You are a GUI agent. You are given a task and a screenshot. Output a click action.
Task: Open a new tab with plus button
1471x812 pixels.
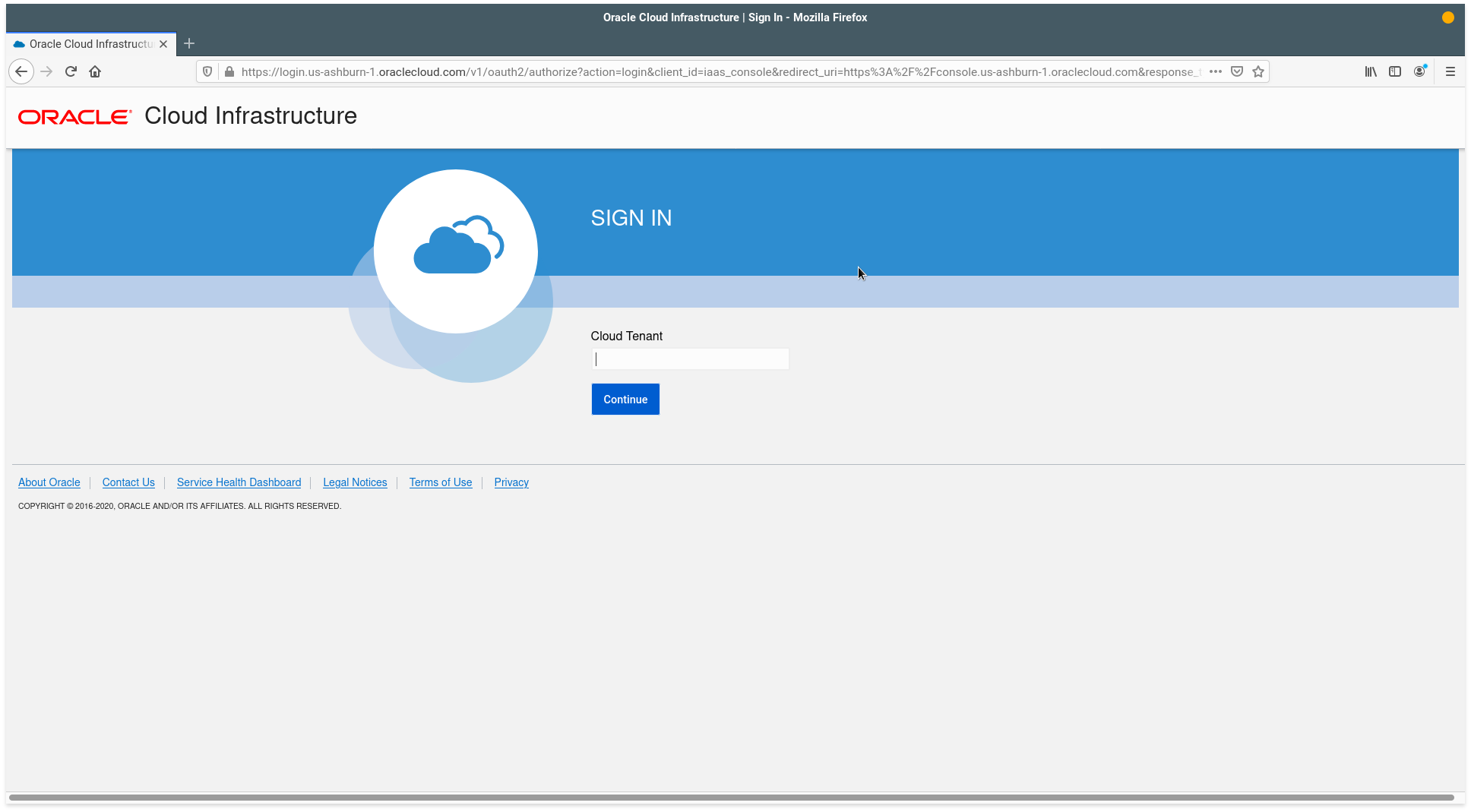(189, 43)
